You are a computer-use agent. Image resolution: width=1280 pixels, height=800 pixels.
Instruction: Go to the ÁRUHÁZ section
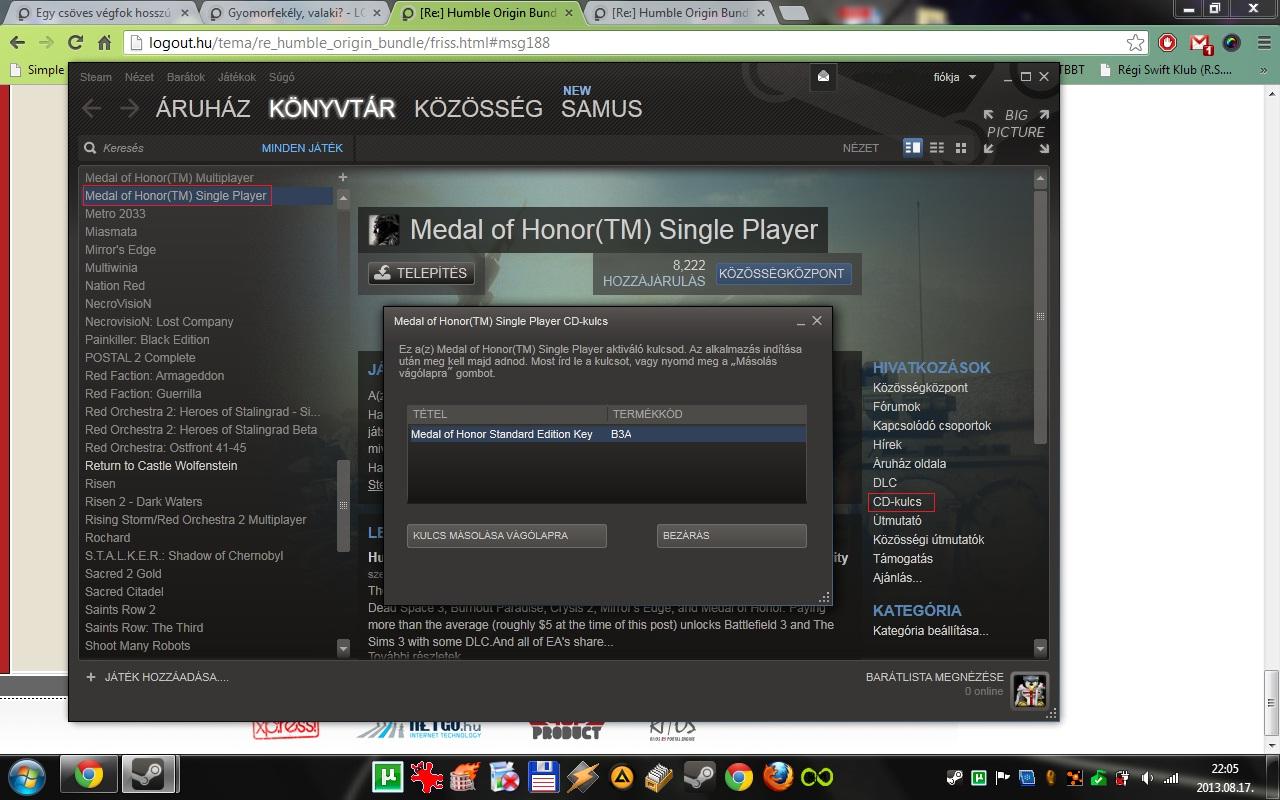tap(203, 108)
